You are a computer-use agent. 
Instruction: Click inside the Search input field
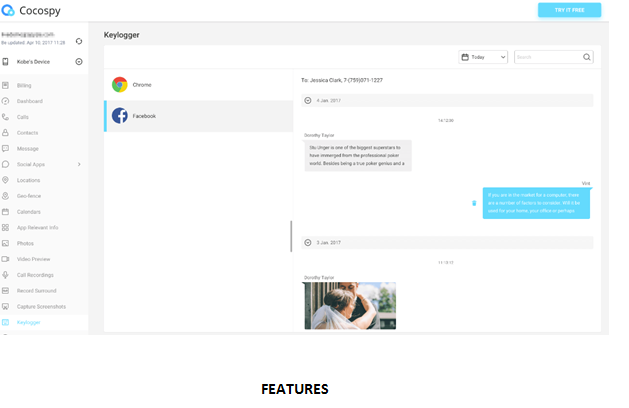546,58
